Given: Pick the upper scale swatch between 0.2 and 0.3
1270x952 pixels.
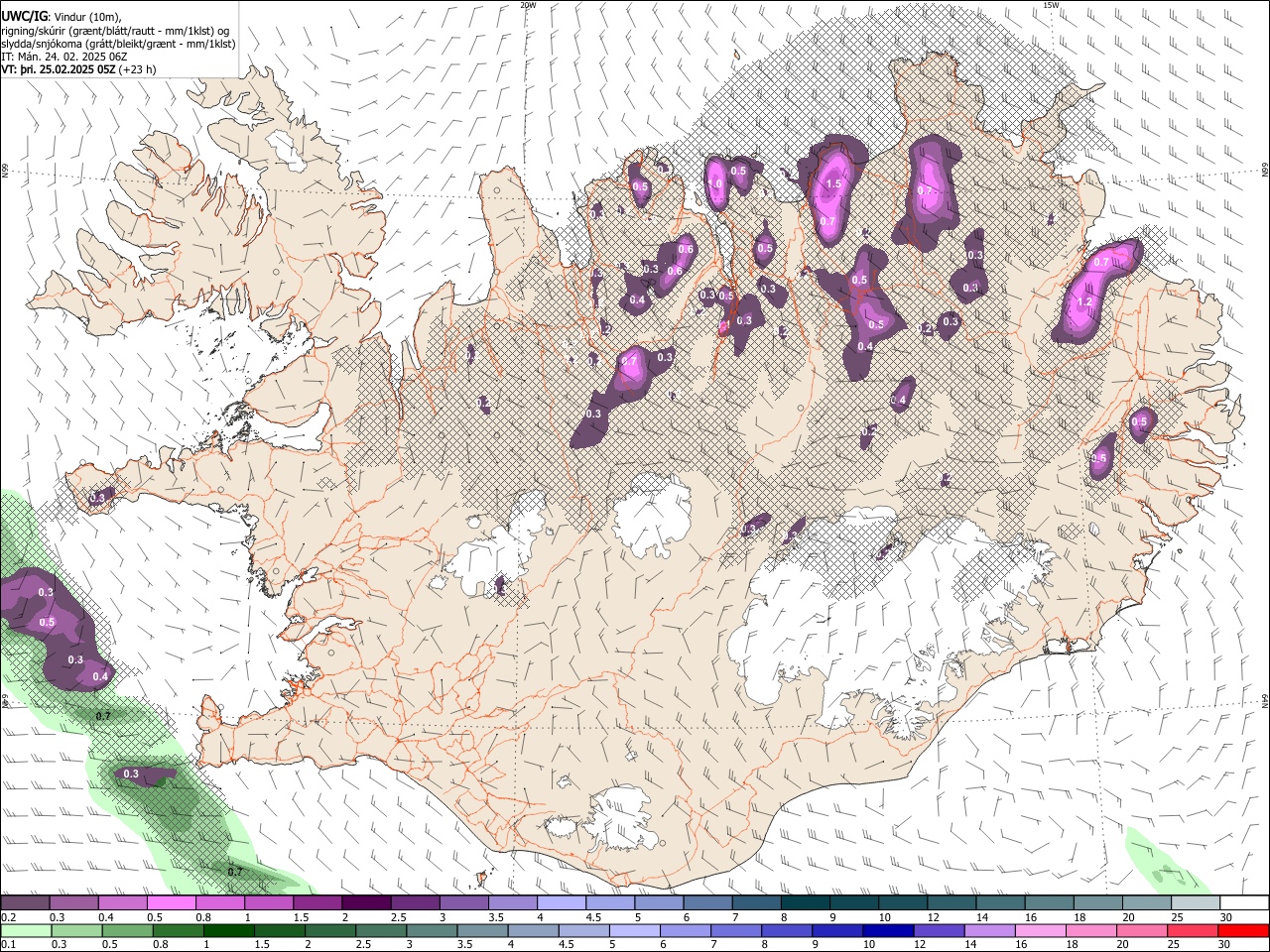Looking at the screenshot, I should point(25,902).
